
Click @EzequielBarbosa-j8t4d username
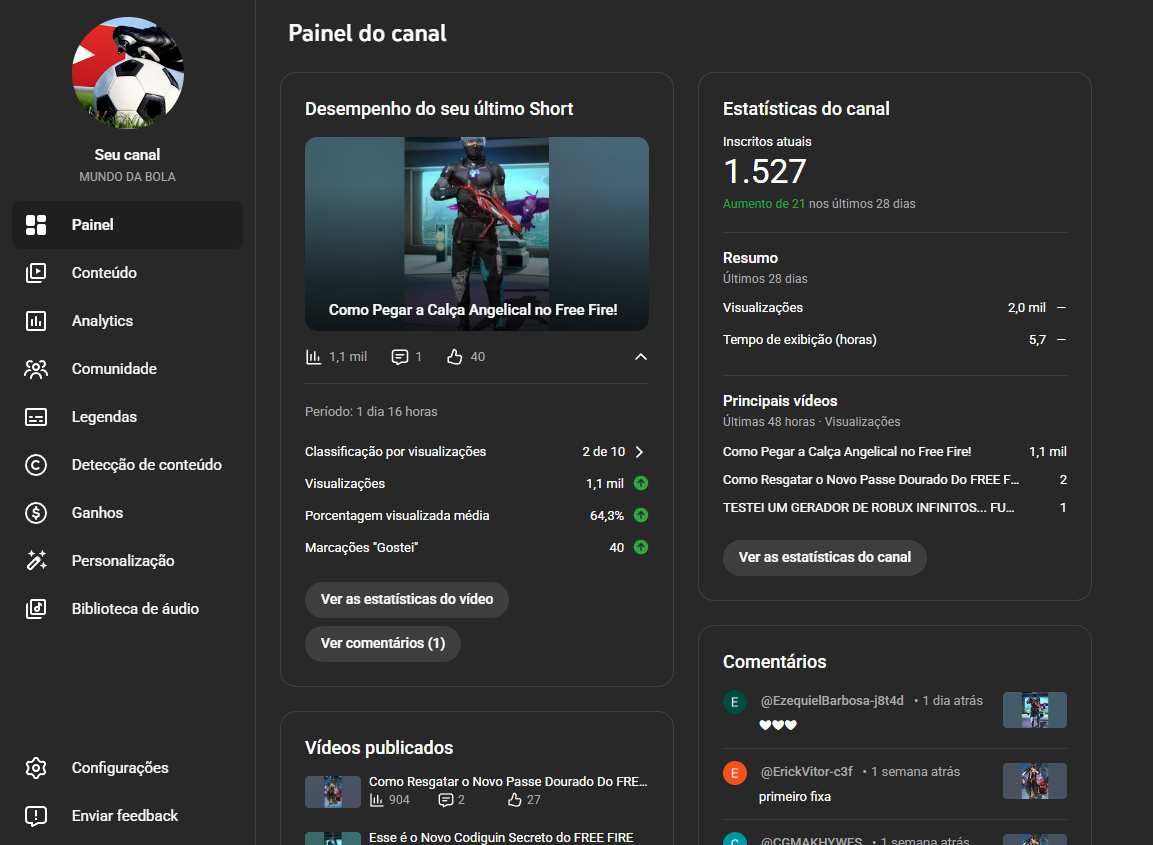832,701
